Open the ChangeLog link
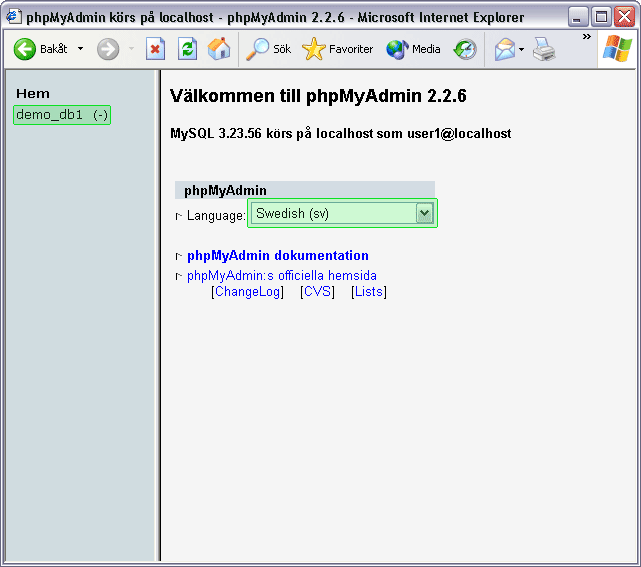 click(248, 292)
